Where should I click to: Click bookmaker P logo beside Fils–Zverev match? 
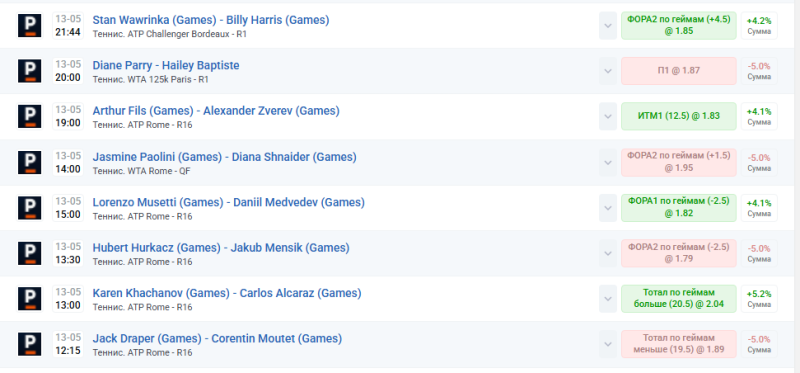click(30, 116)
